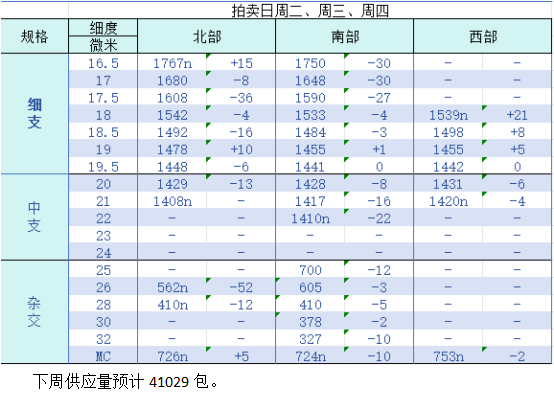Select the -52 change cell

point(241,287)
